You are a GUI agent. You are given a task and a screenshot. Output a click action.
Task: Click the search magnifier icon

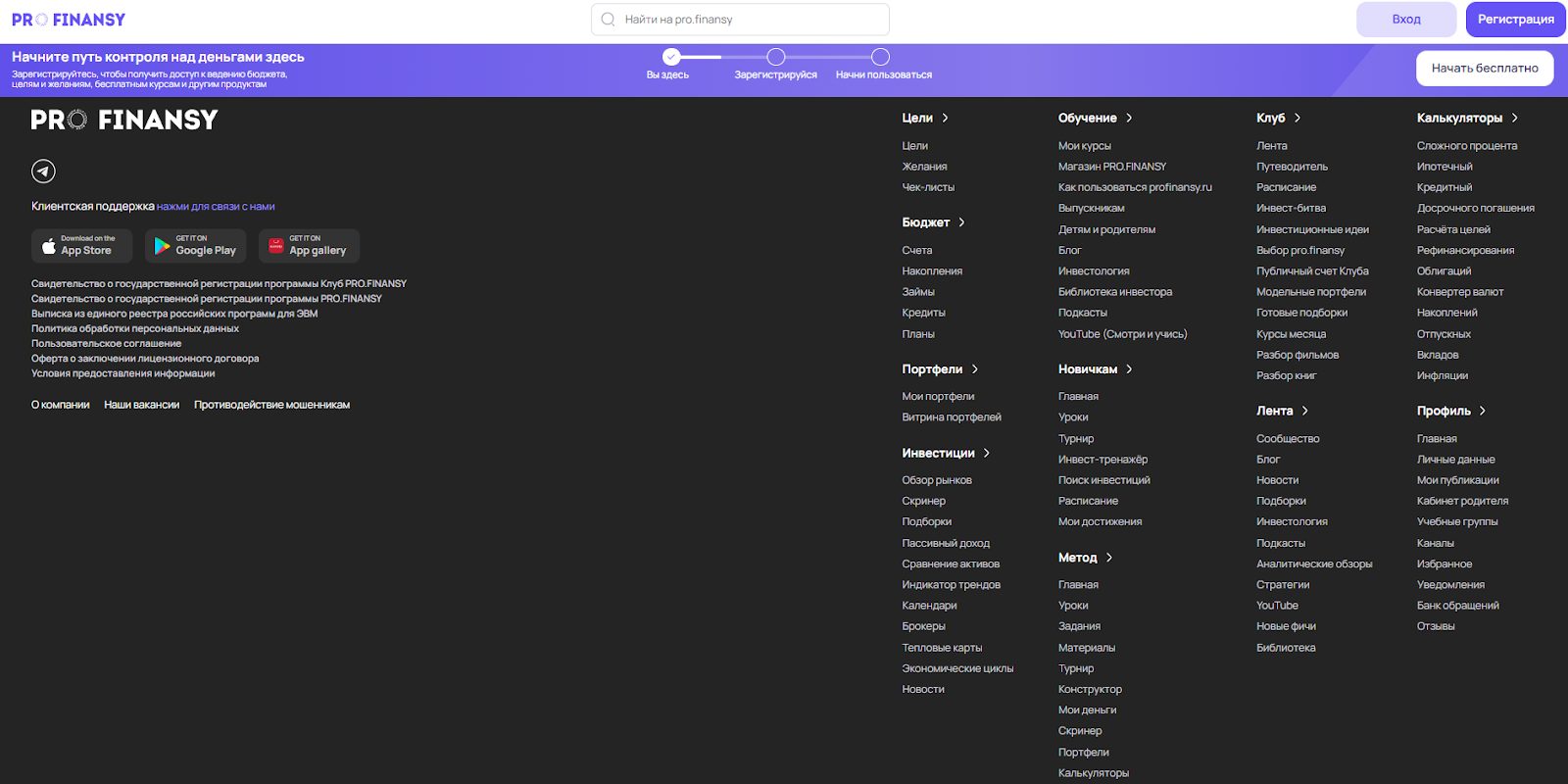pos(609,20)
